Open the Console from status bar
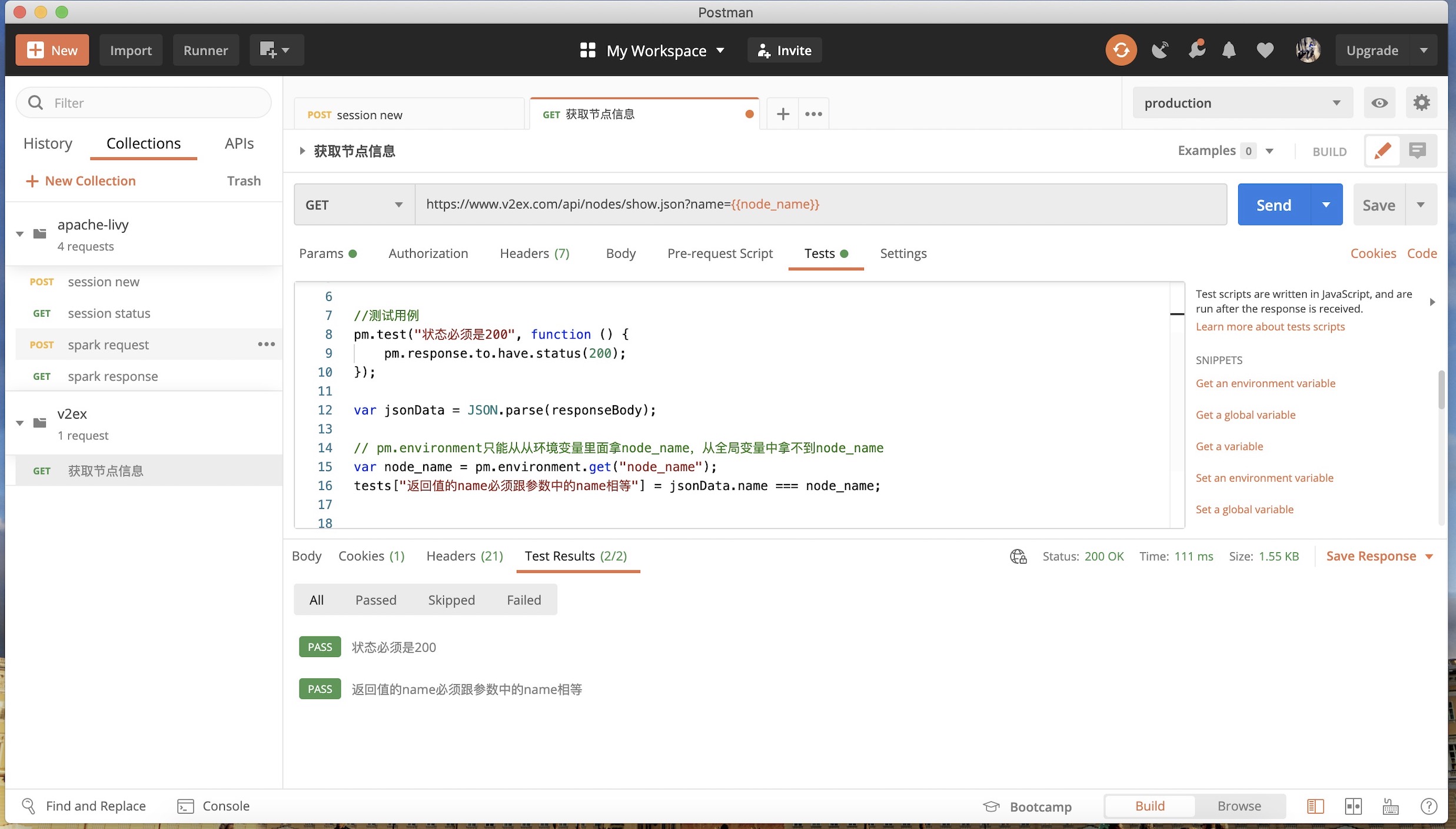Screen dimensions: 1456x829 pyautogui.click(x=214, y=806)
